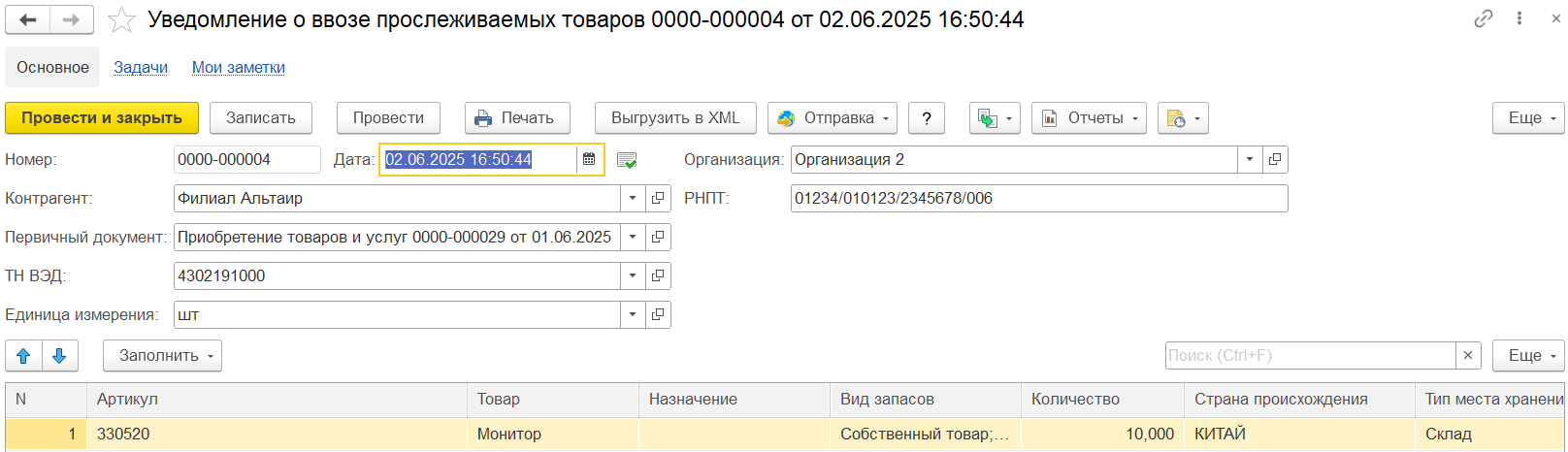This screenshot has width=1568, height=452.
Task: Open the Заполнить dropdown menu
Action: [x=162, y=356]
